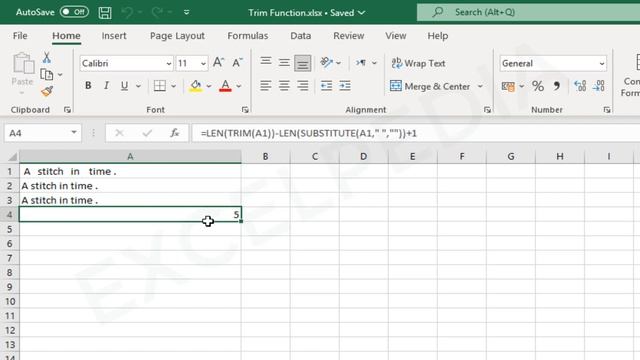Viewport: 640px width, 360px height.
Task: Toggle Bold formatting
Action: (x=88, y=86)
